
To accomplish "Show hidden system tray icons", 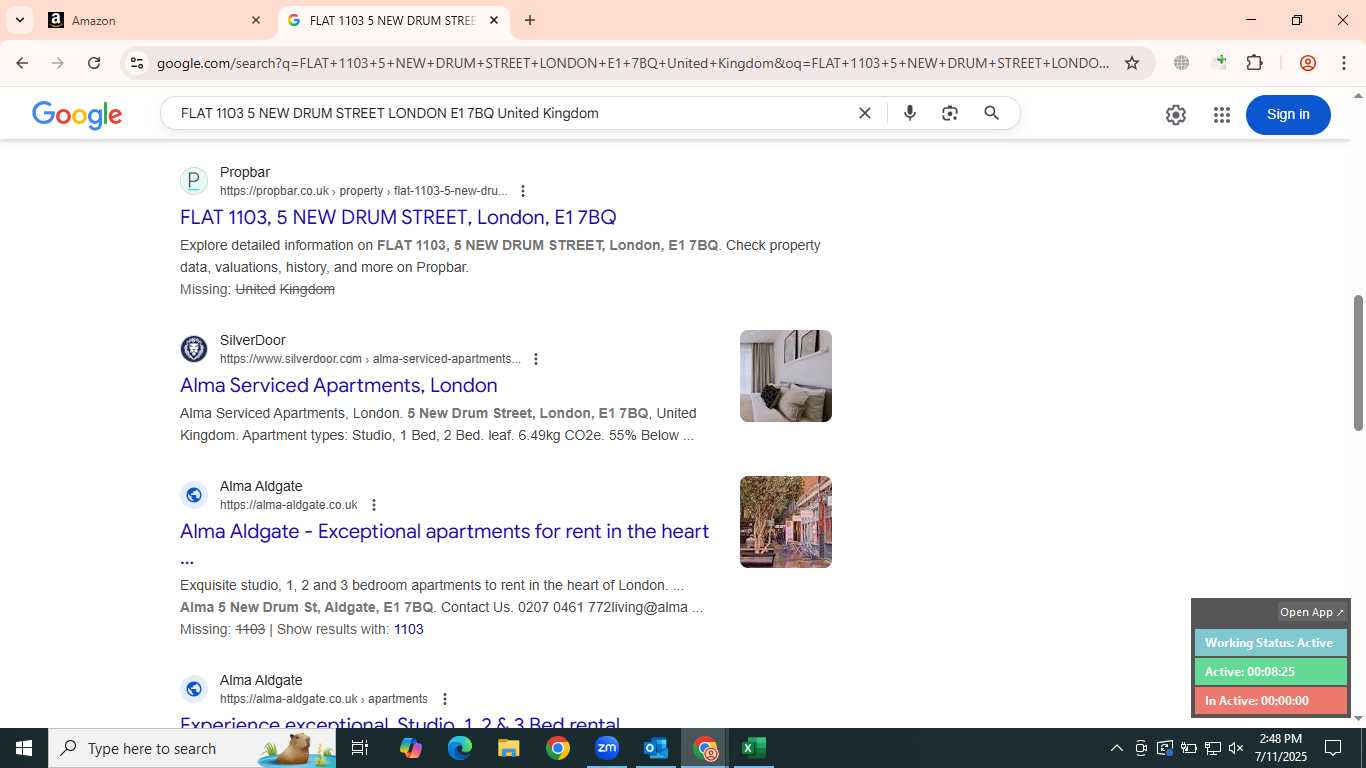I will pos(1116,748).
